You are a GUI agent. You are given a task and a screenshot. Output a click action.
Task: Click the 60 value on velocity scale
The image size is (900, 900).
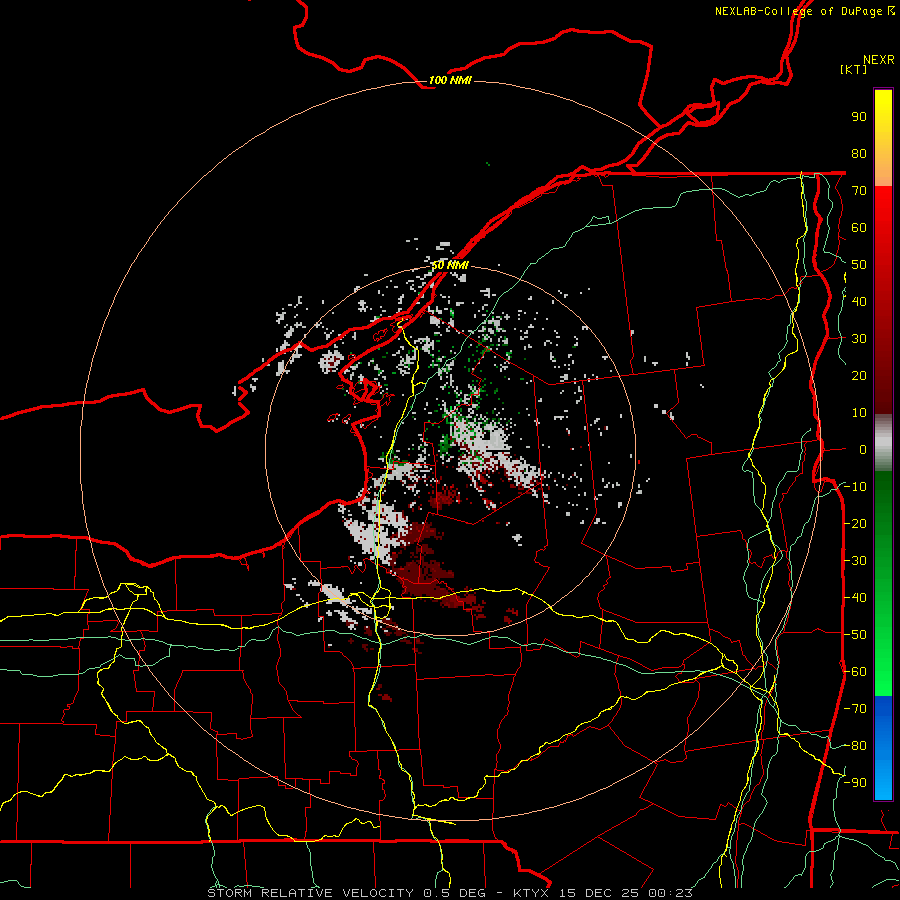859,228
